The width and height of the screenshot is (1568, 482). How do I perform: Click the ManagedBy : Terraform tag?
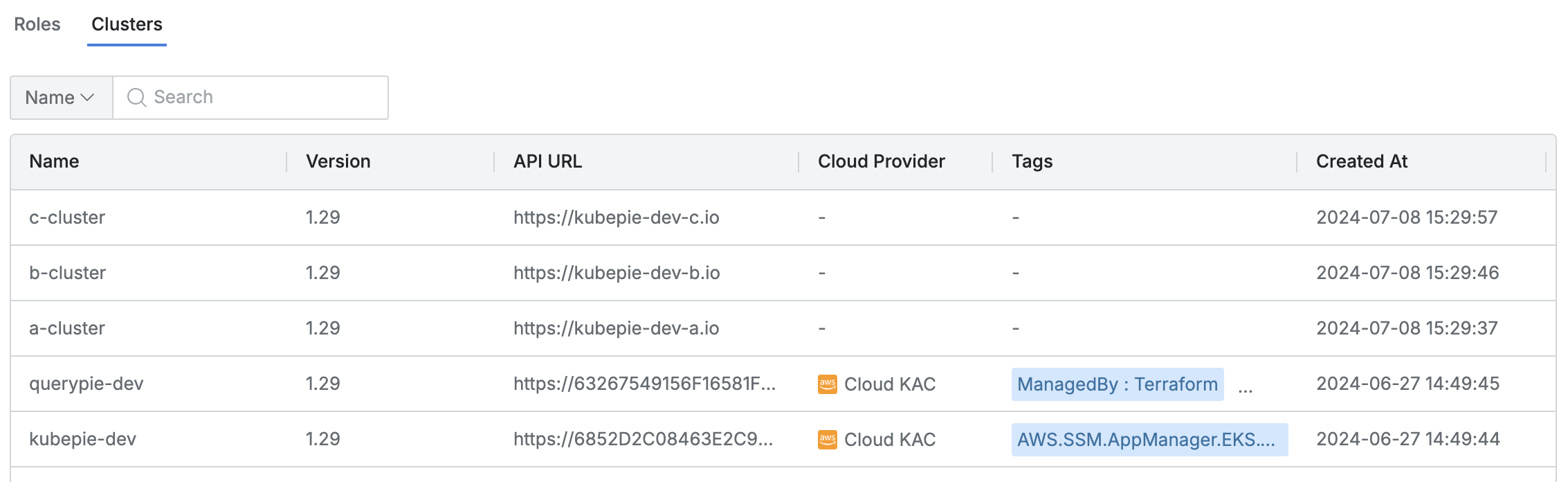pyautogui.click(x=1117, y=384)
